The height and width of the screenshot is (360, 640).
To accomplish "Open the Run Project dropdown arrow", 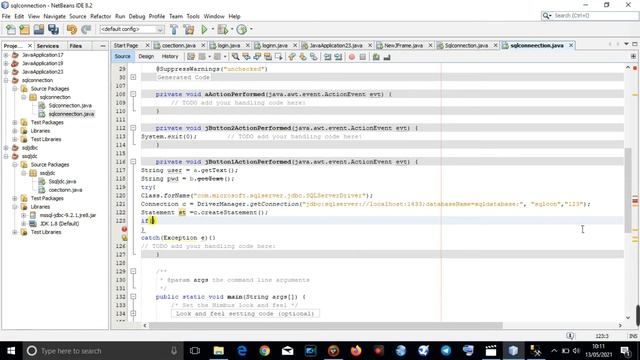I will point(212,29).
